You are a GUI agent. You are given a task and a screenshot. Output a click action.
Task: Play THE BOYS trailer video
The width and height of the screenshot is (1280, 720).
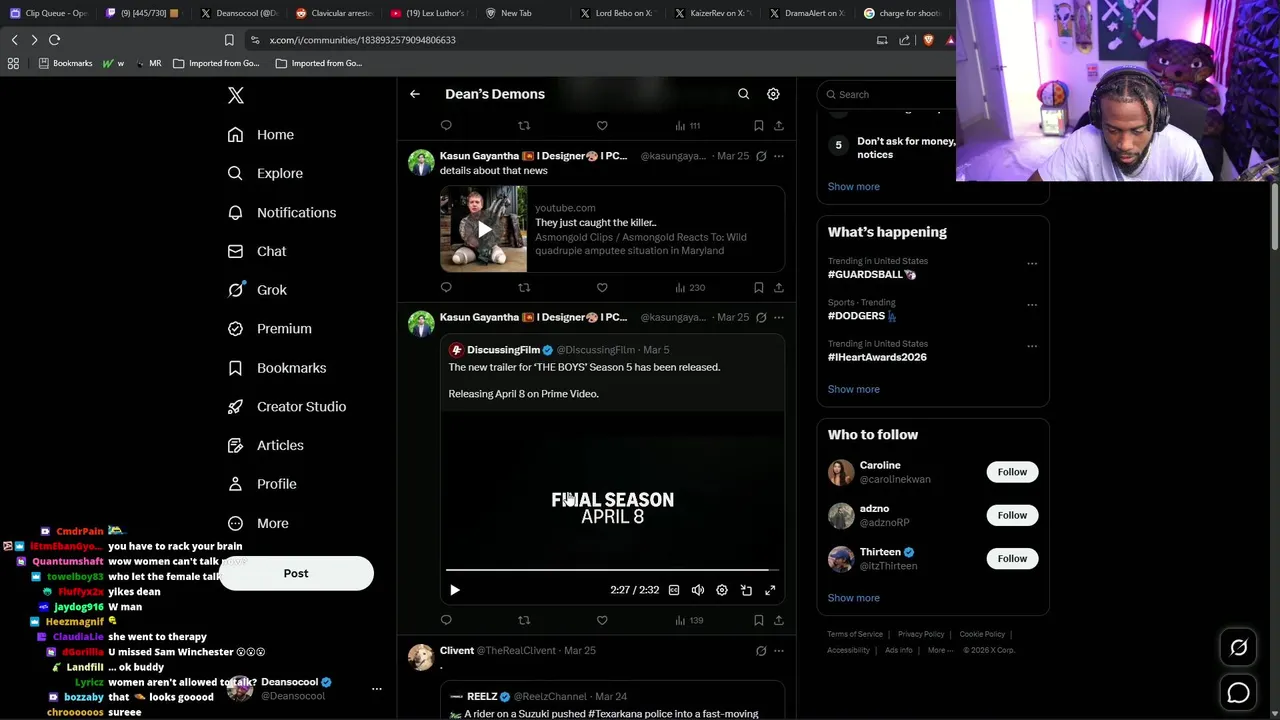click(455, 590)
